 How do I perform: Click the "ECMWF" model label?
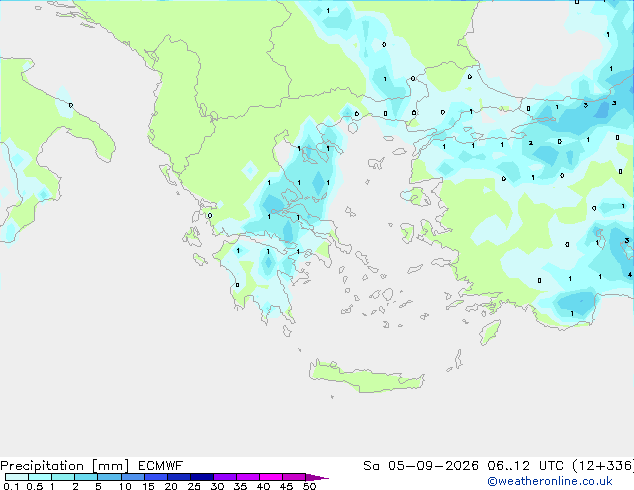tap(161, 466)
